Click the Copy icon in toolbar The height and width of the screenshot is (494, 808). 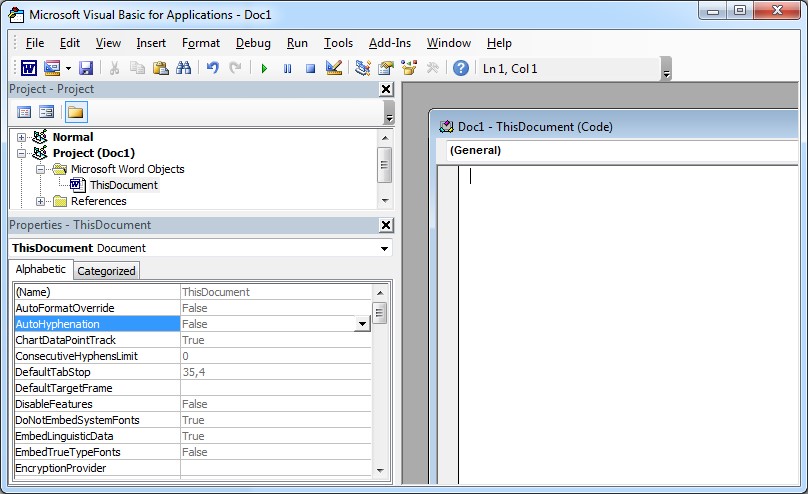coord(137,68)
